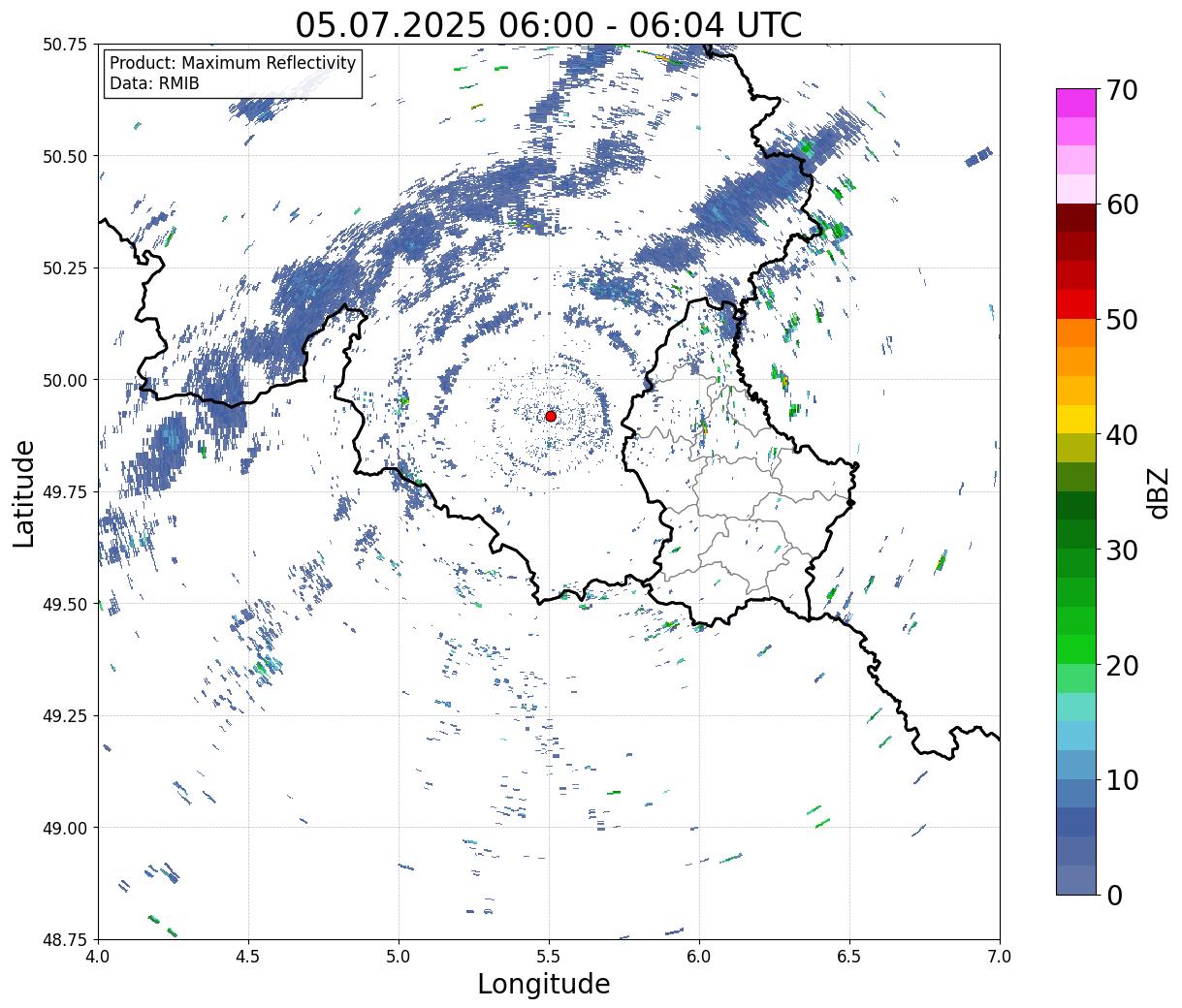Pick the light blue swatch just above 10 dBZ

pyautogui.click(x=1076, y=765)
